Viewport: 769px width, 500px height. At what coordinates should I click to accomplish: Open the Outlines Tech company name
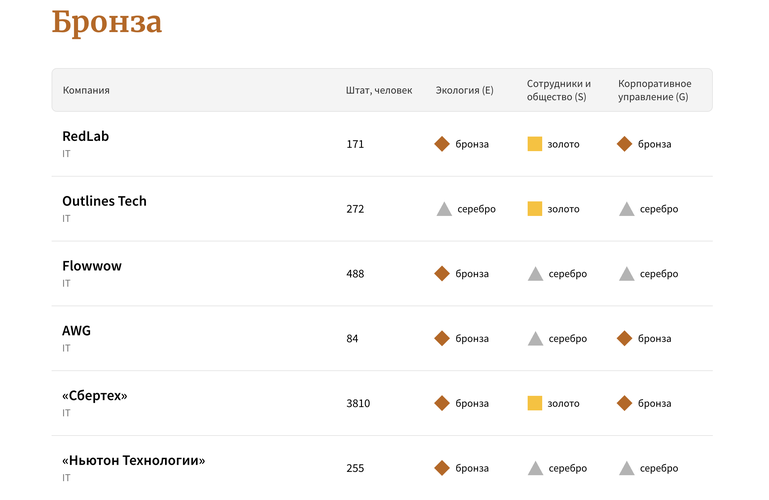click(104, 201)
